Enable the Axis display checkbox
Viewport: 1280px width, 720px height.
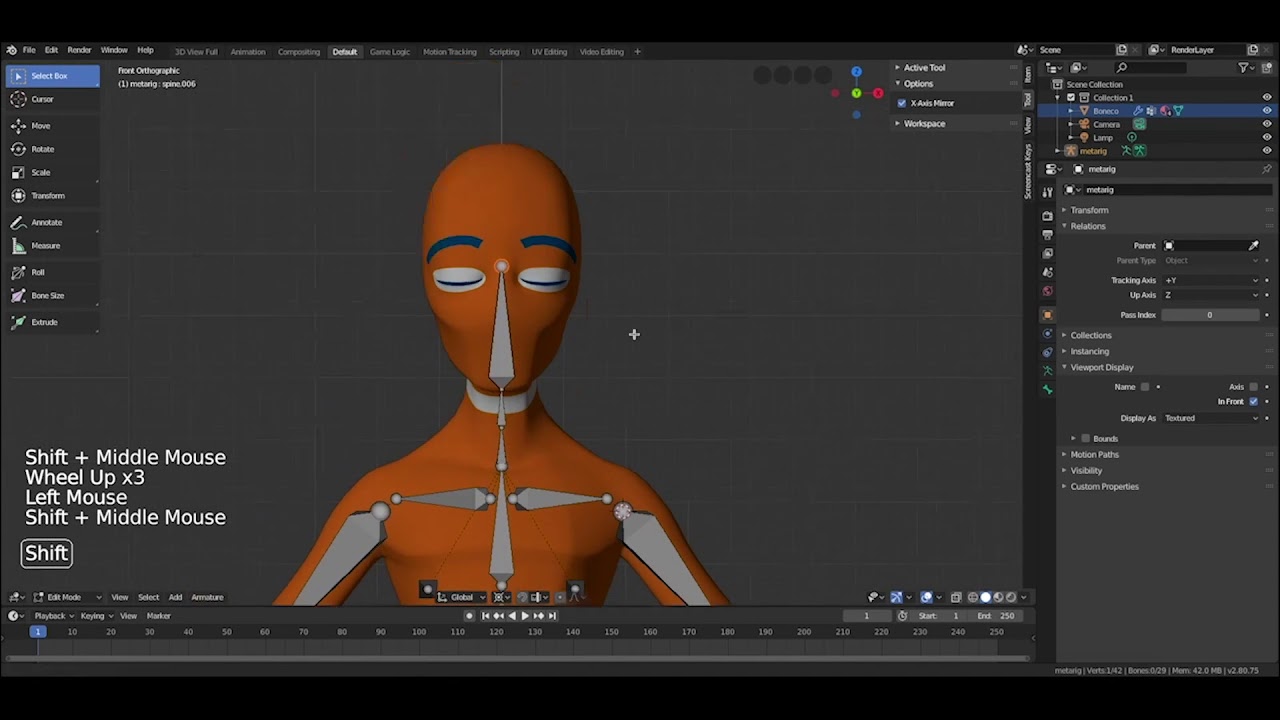click(1253, 387)
